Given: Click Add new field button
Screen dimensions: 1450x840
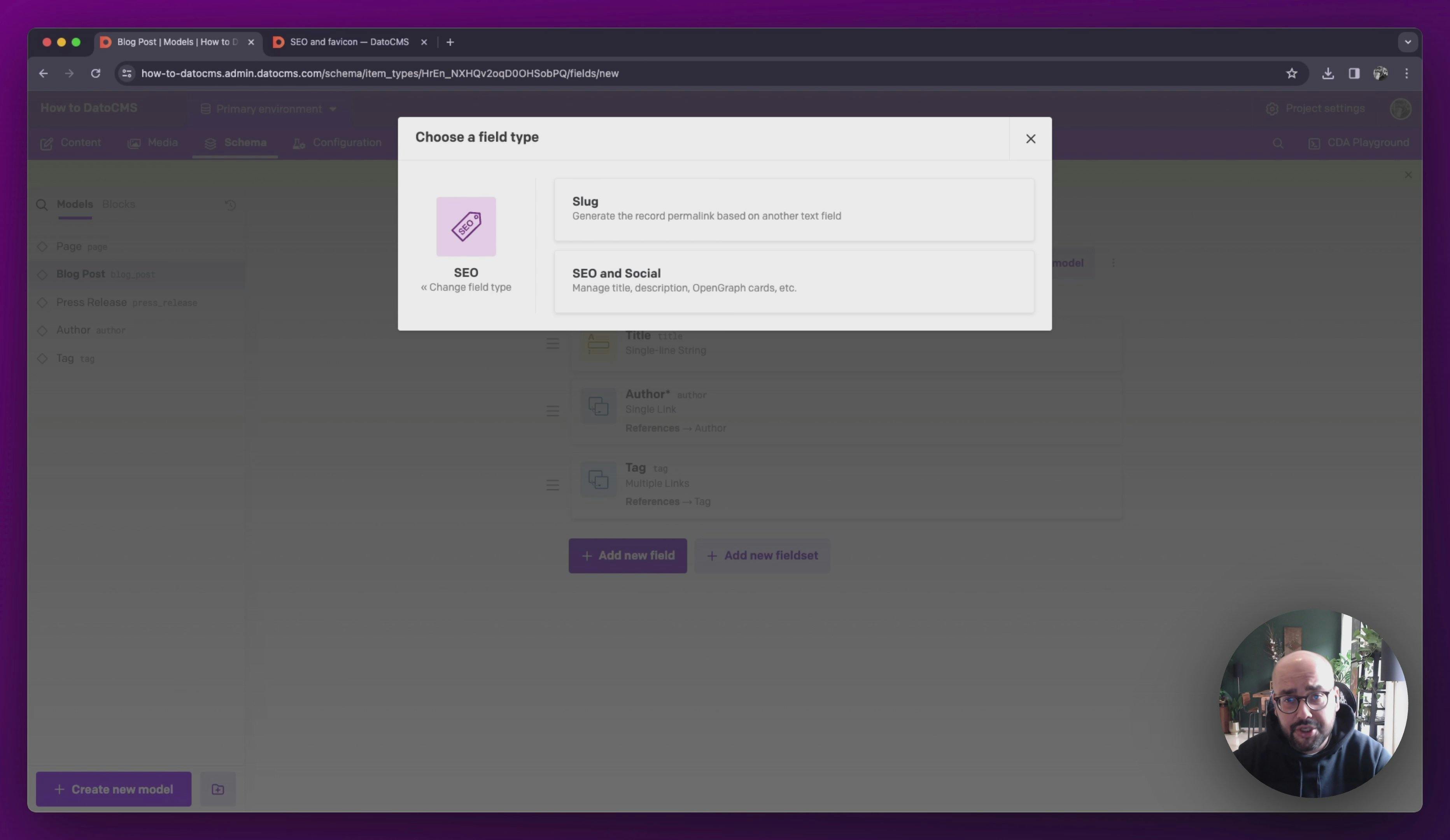Looking at the screenshot, I should tap(628, 555).
